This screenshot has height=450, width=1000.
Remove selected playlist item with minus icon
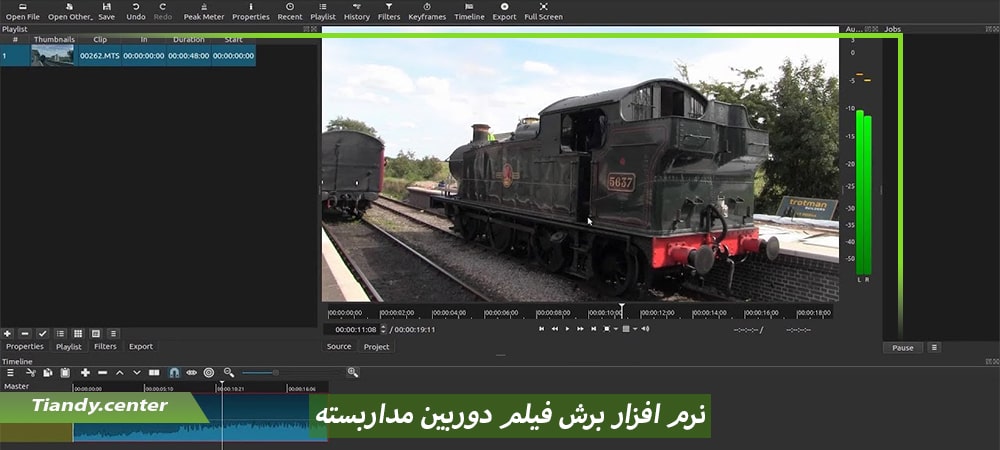pos(25,333)
